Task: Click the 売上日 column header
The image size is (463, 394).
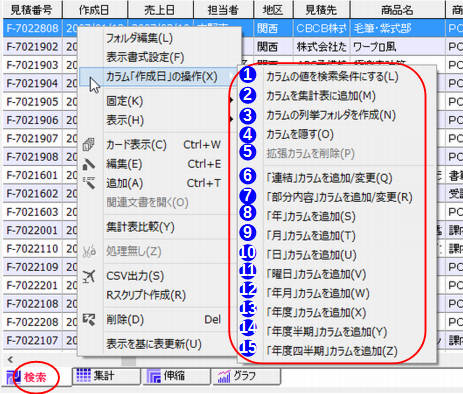Action: pos(160,10)
